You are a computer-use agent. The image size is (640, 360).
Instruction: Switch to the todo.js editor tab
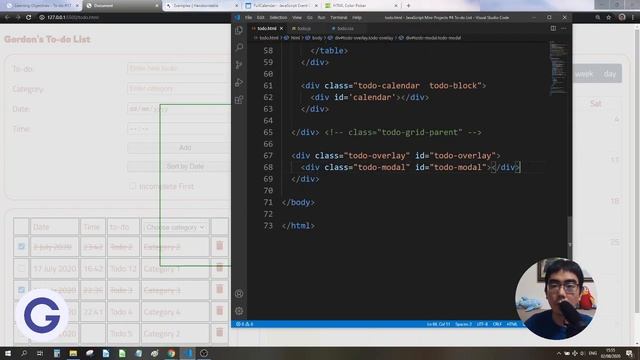point(304,29)
